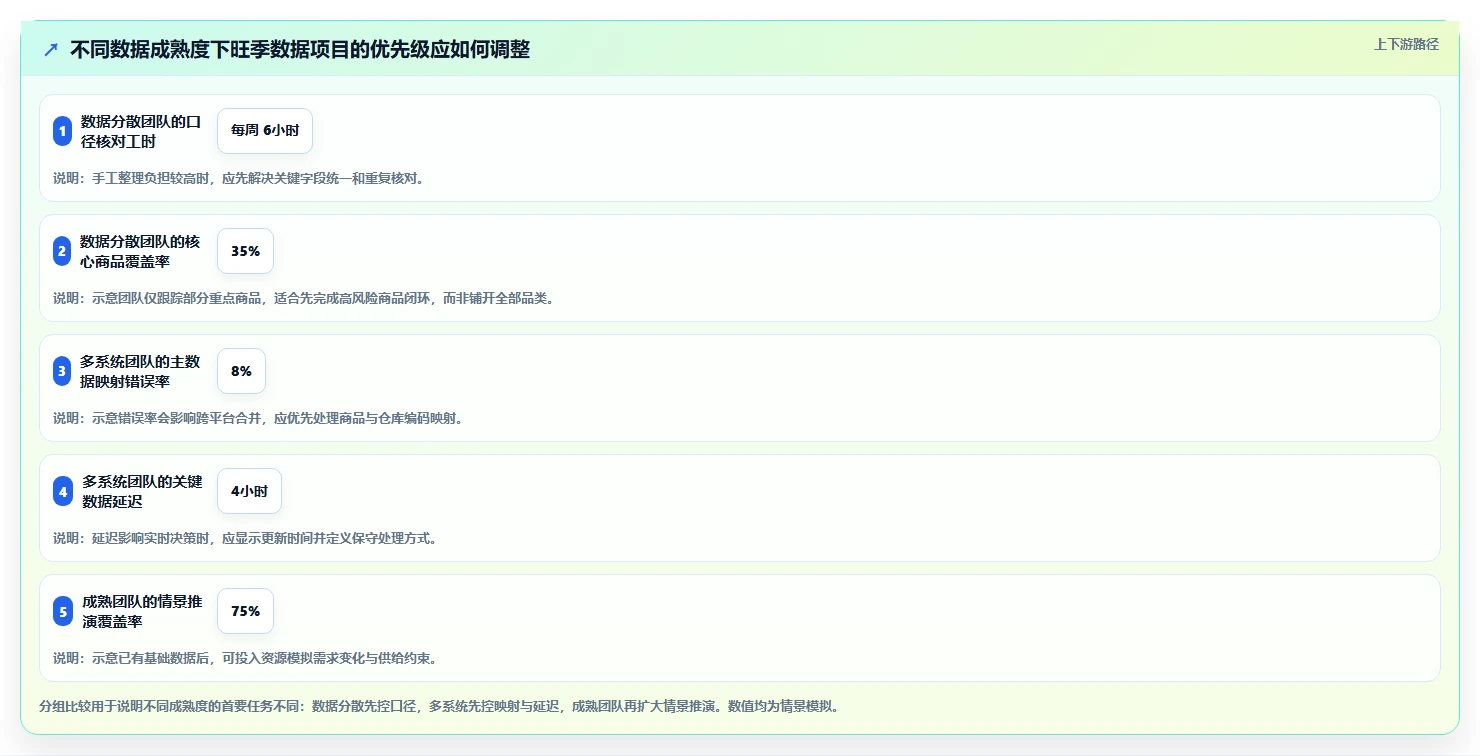This screenshot has width=1480, height=756.
Task: Click the number 1 badge
Action: tap(62, 131)
